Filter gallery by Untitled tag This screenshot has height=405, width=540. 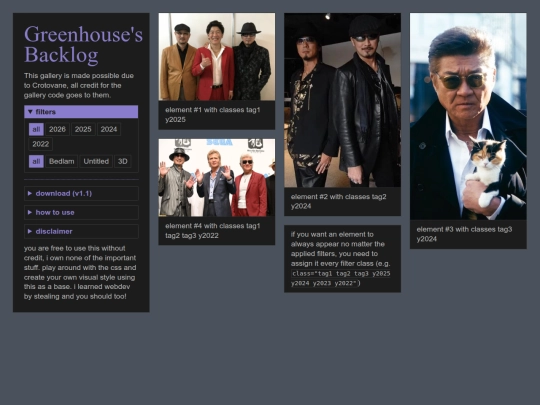tap(96, 162)
